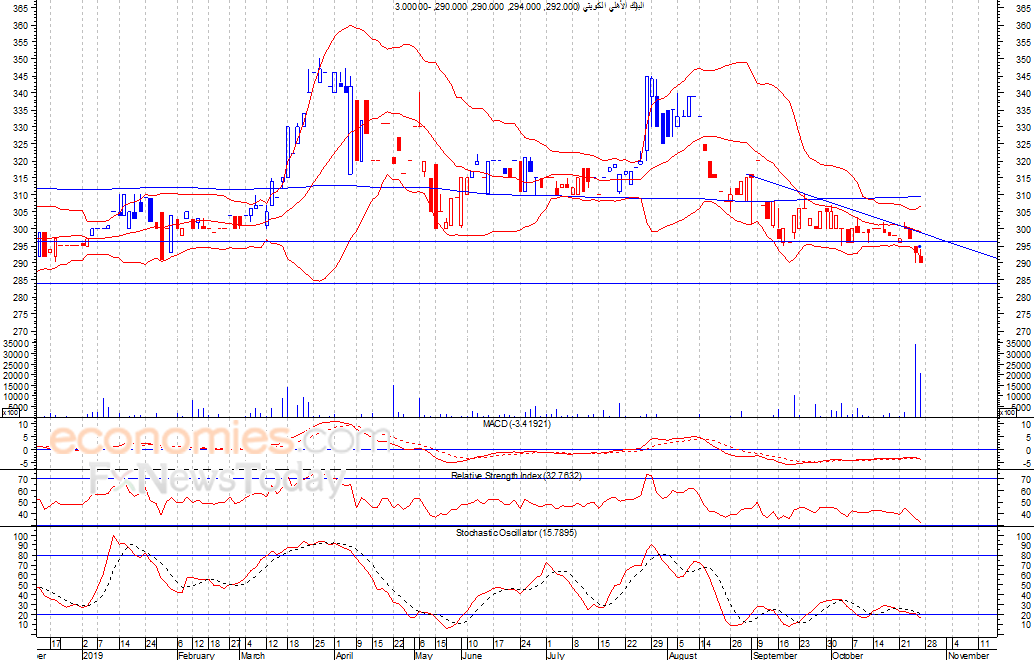Select the Relative Strength Index label

pos(516,475)
